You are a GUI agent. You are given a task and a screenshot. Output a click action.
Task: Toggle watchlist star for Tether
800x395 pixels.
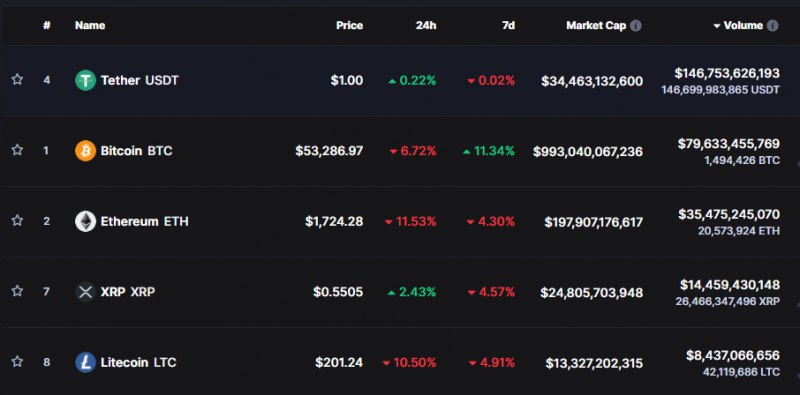pos(17,80)
